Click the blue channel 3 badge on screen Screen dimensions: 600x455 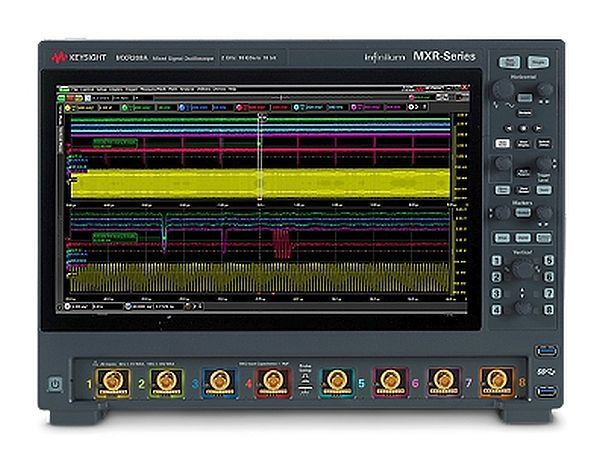[x=182, y=108]
